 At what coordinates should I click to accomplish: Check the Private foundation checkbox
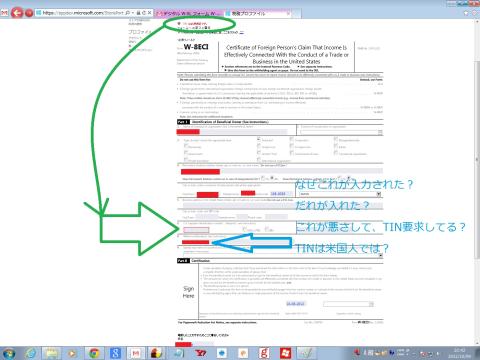tap(186, 160)
